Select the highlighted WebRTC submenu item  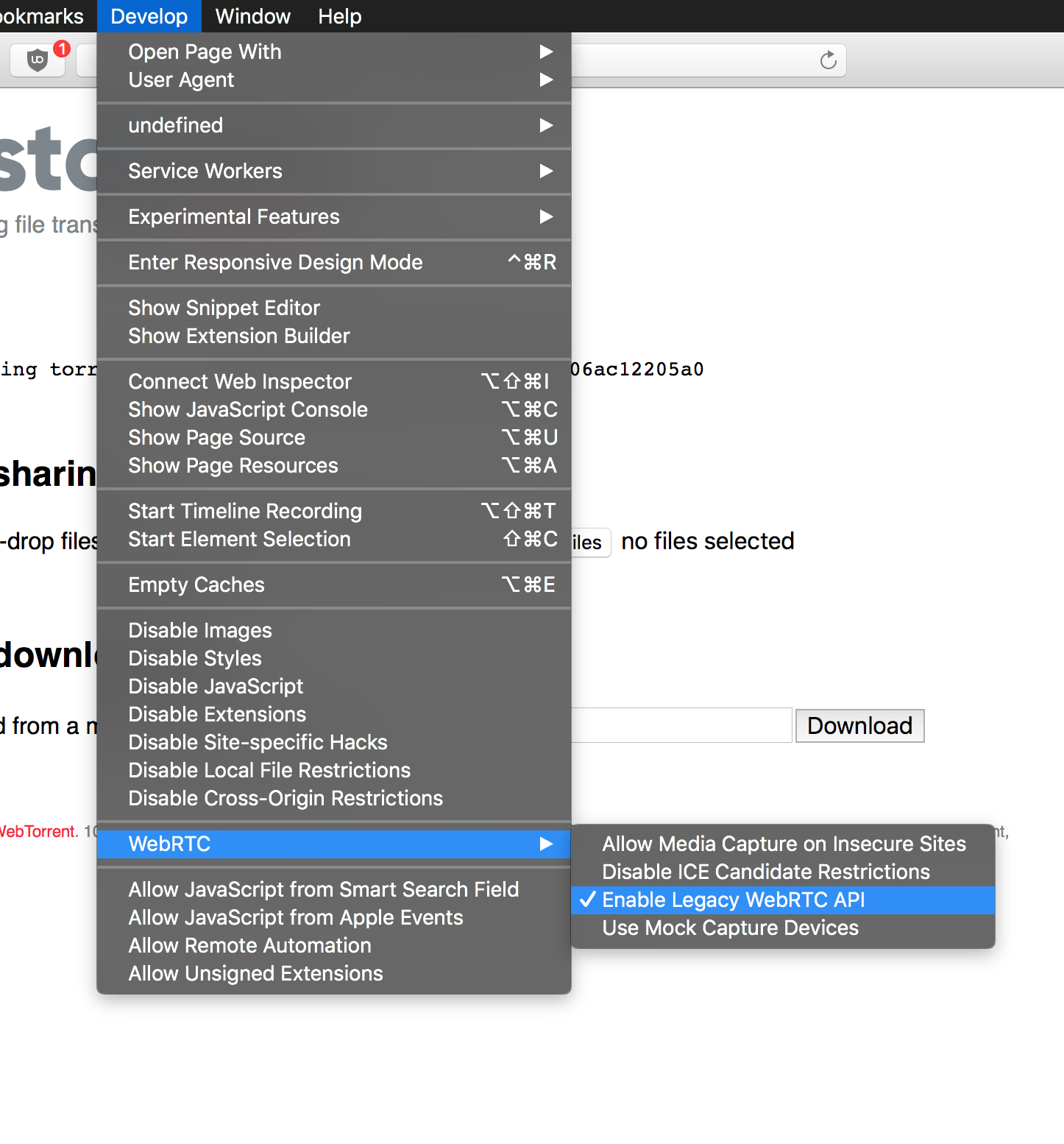click(x=334, y=844)
